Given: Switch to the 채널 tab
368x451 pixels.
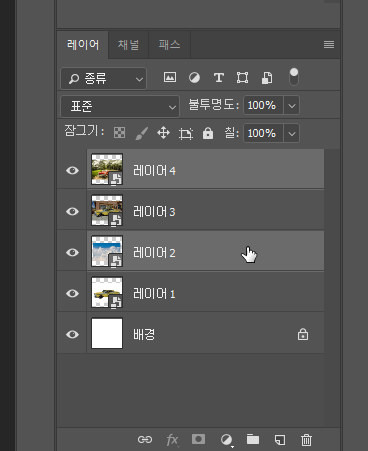Looking at the screenshot, I should [x=128, y=45].
